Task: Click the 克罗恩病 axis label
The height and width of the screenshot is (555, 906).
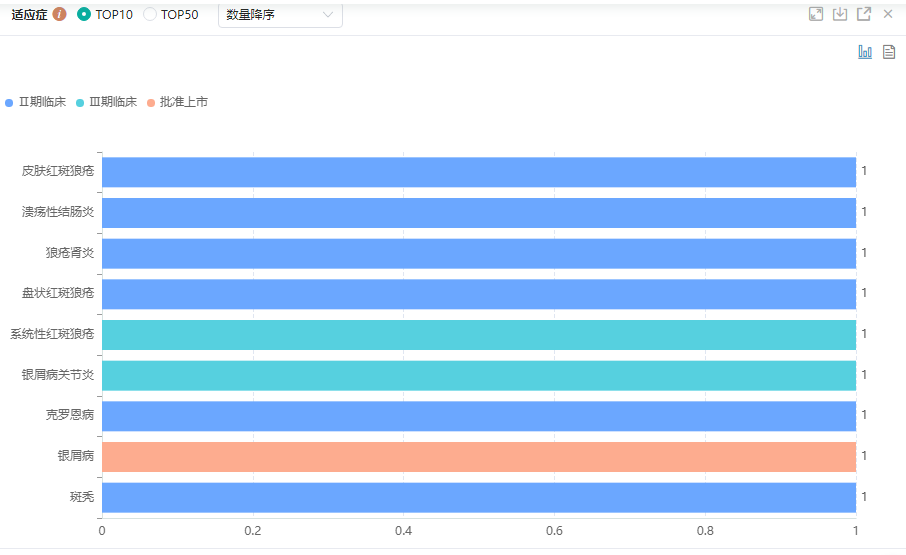Action: click(x=70, y=415)
